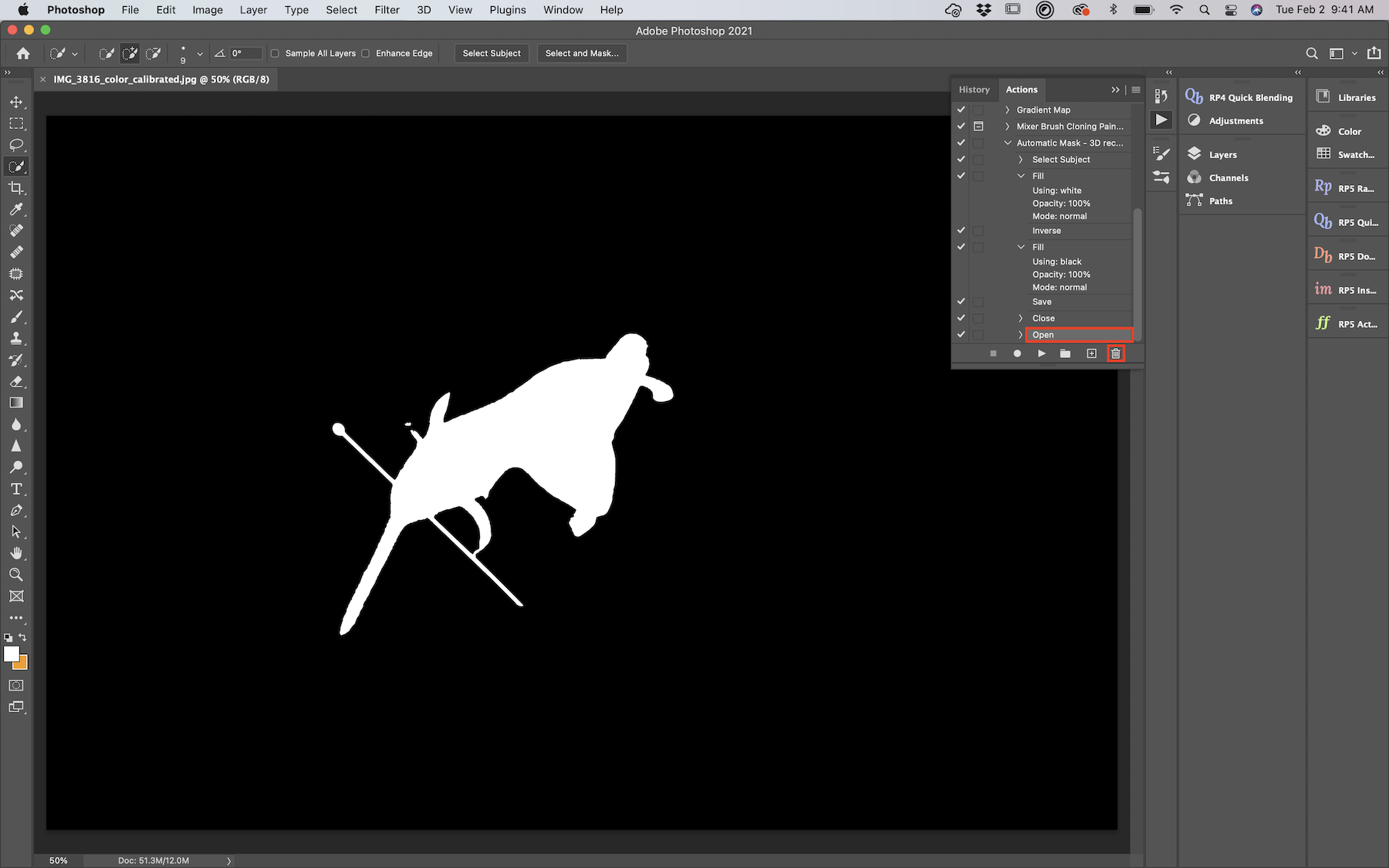
Task: Create a new action set folder
Action: tap(1066, 353)
